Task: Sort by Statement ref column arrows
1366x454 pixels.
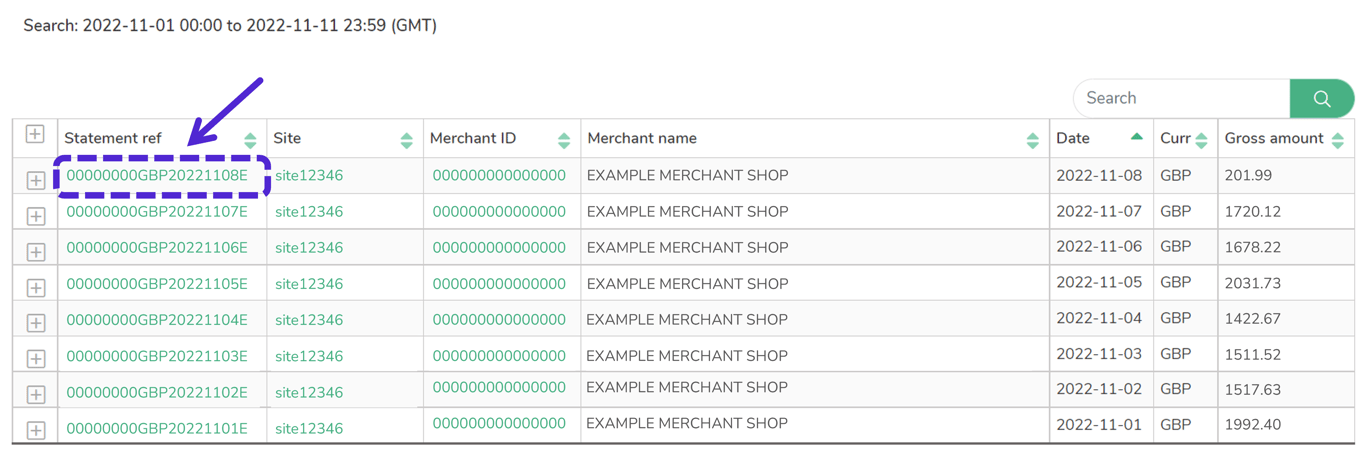Action: click(250, 140)
